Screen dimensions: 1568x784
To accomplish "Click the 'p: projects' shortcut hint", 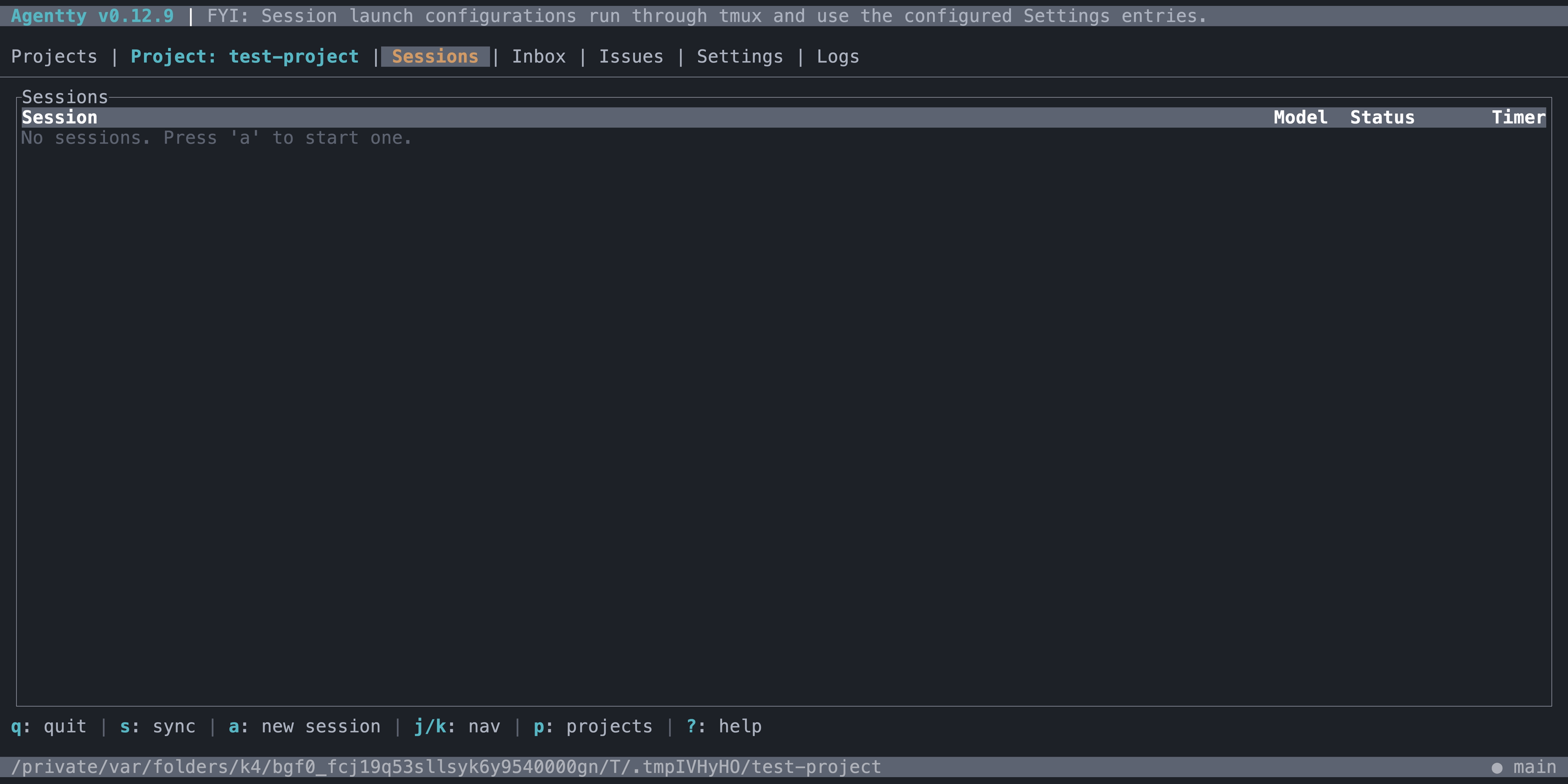I will [593, 726].
